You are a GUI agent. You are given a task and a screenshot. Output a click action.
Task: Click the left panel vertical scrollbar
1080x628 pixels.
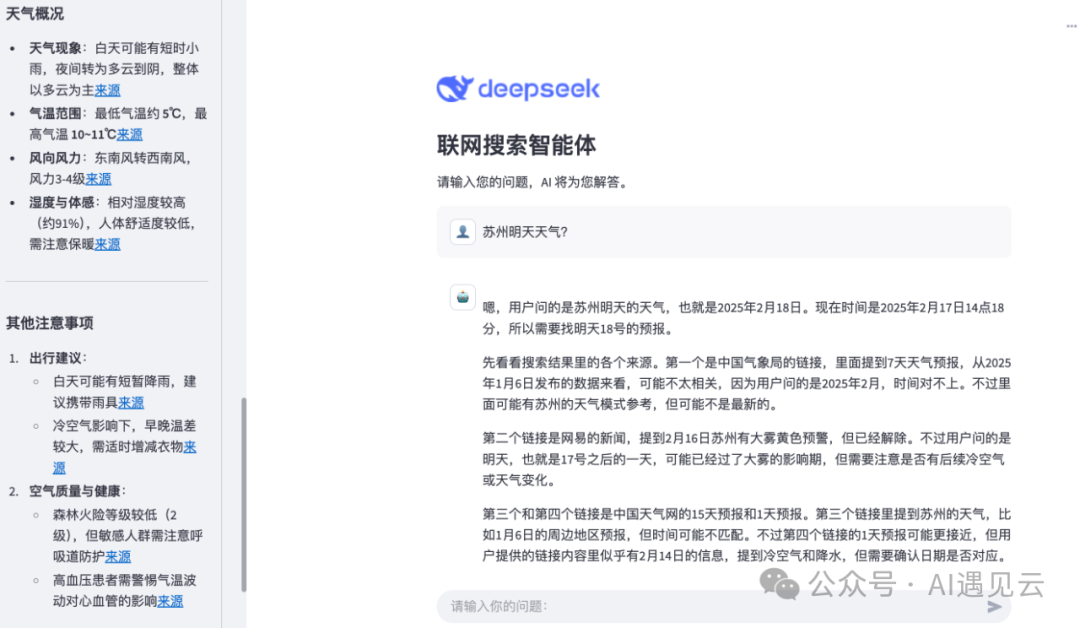244,494
